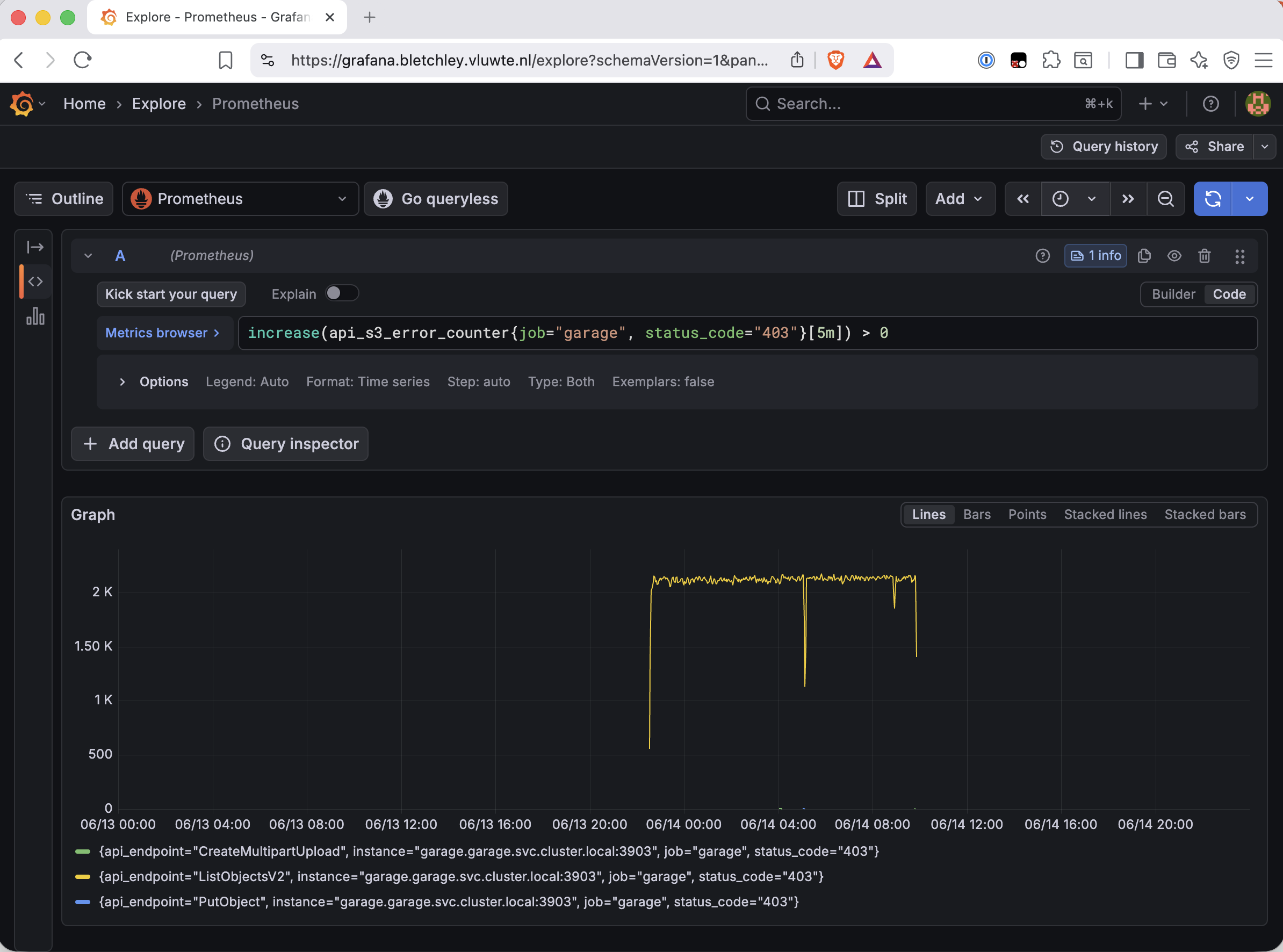Screen dimensions: 1283x952
Task: Click the browser bookmark icon
Action: tap(225, 60)
